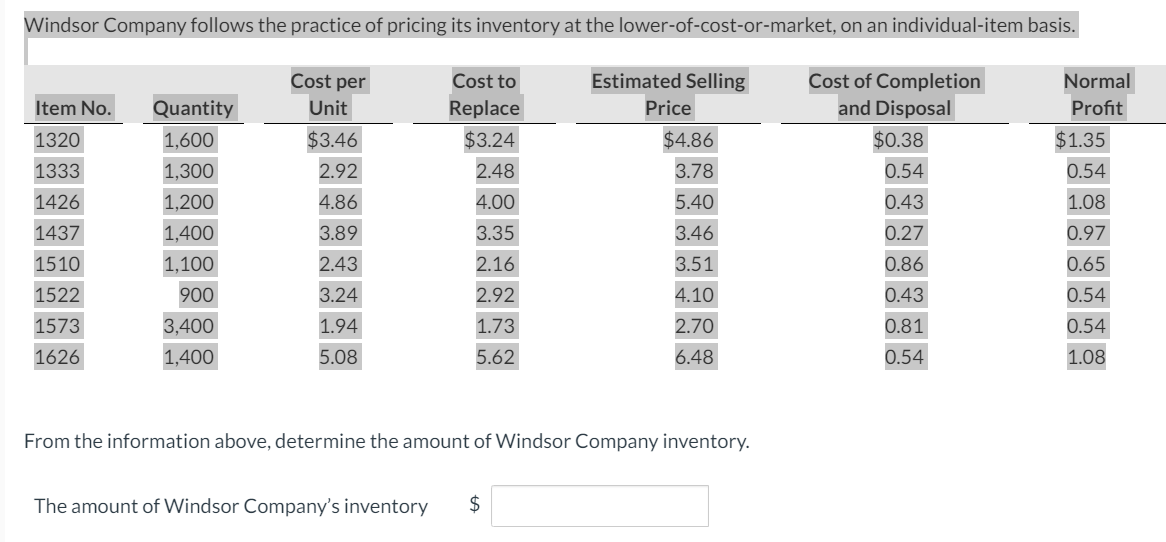Select quantity 900 for item 1522
The width and height of the screenshot is (1166, 542).
click(x=197, y=295)
